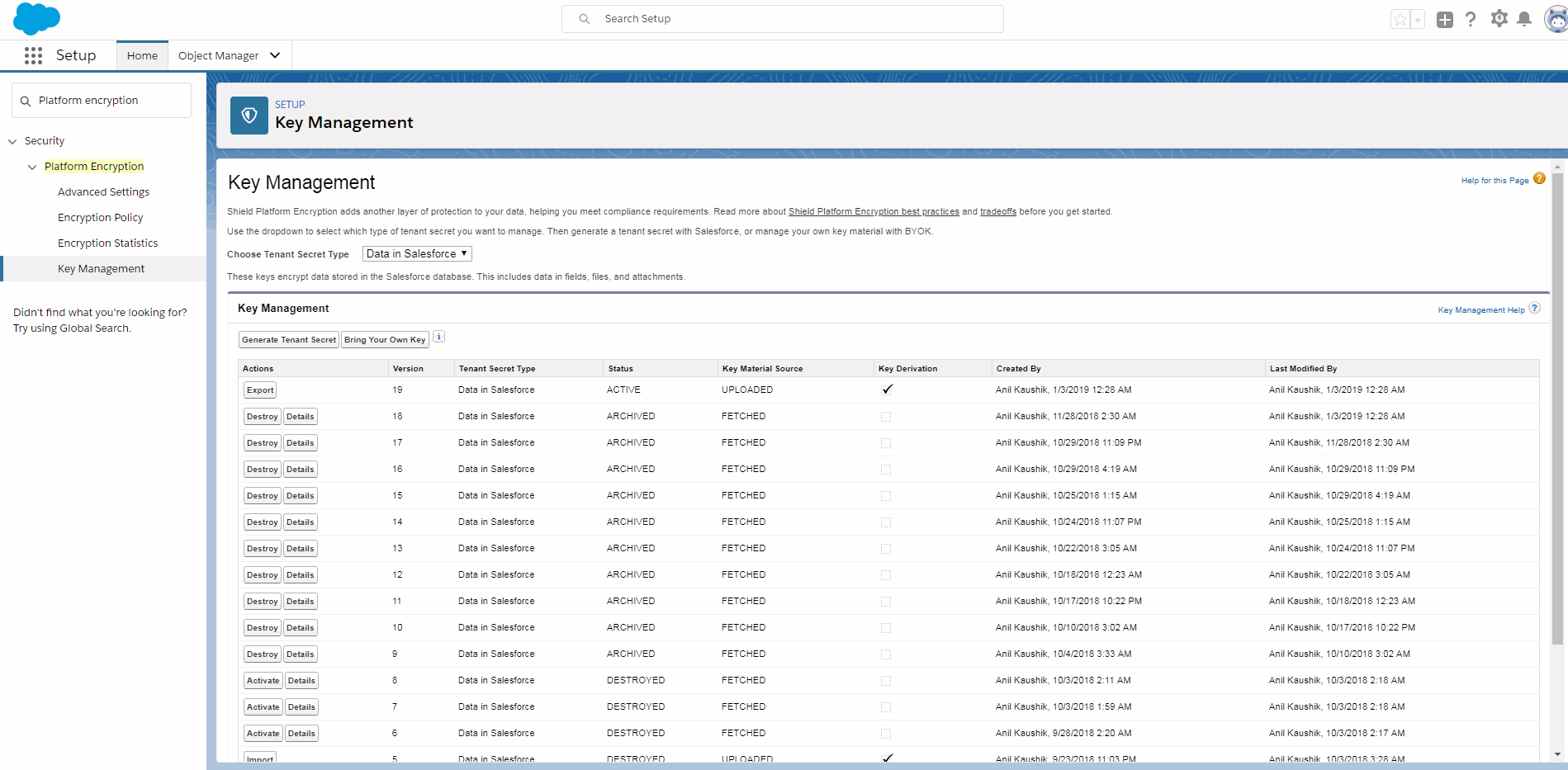Screen dimensions: 1568x770
Task: Open Shield Platform Encryption best practices link
Action: (874, 212)
